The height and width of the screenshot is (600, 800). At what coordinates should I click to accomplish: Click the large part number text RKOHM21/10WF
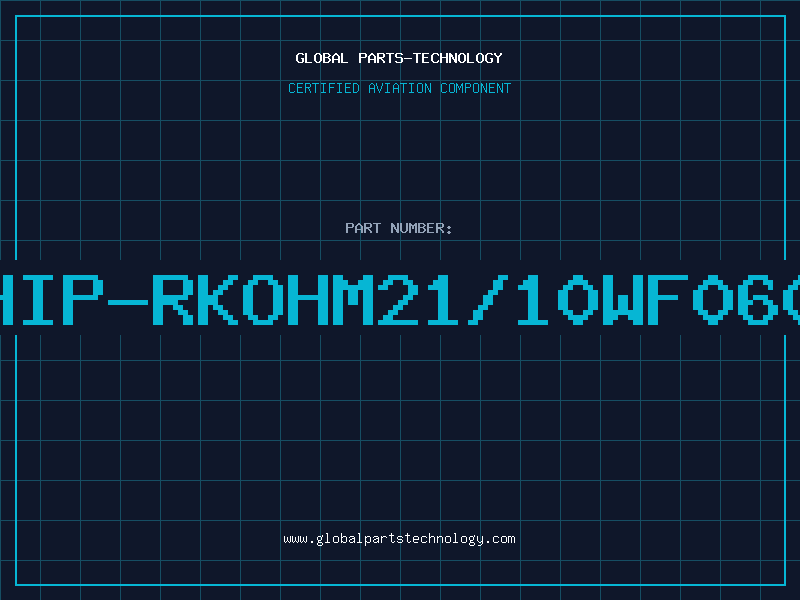coord(419,300)
